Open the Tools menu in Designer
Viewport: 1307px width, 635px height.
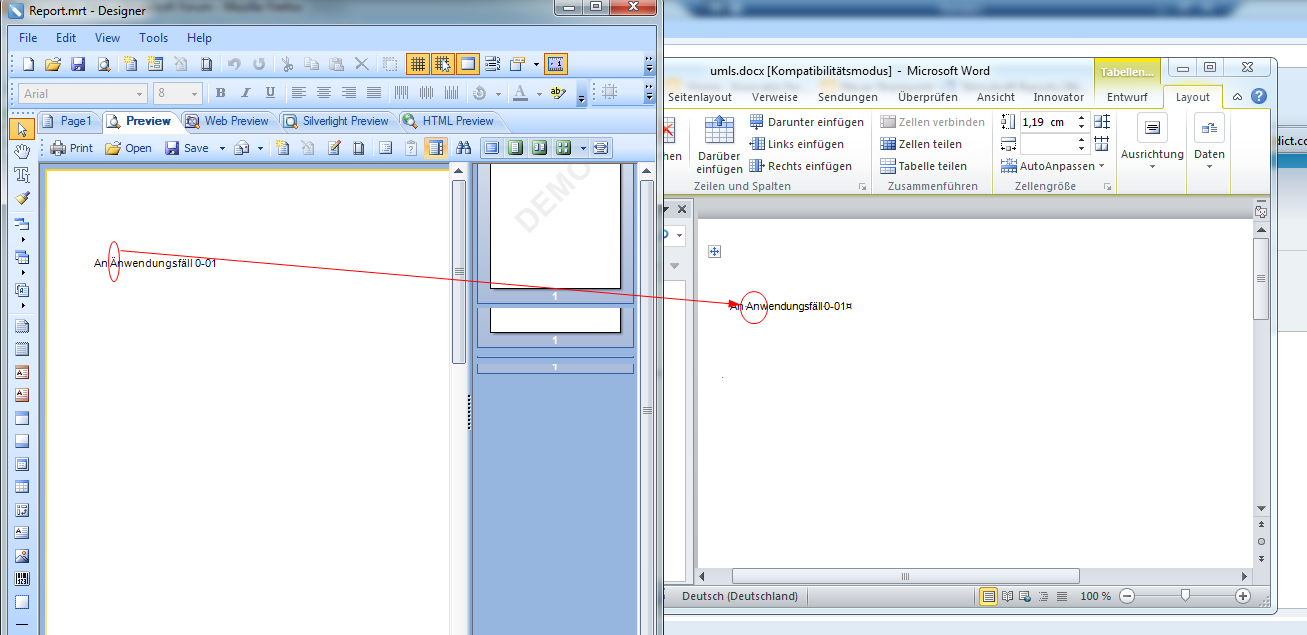(154, 38)
